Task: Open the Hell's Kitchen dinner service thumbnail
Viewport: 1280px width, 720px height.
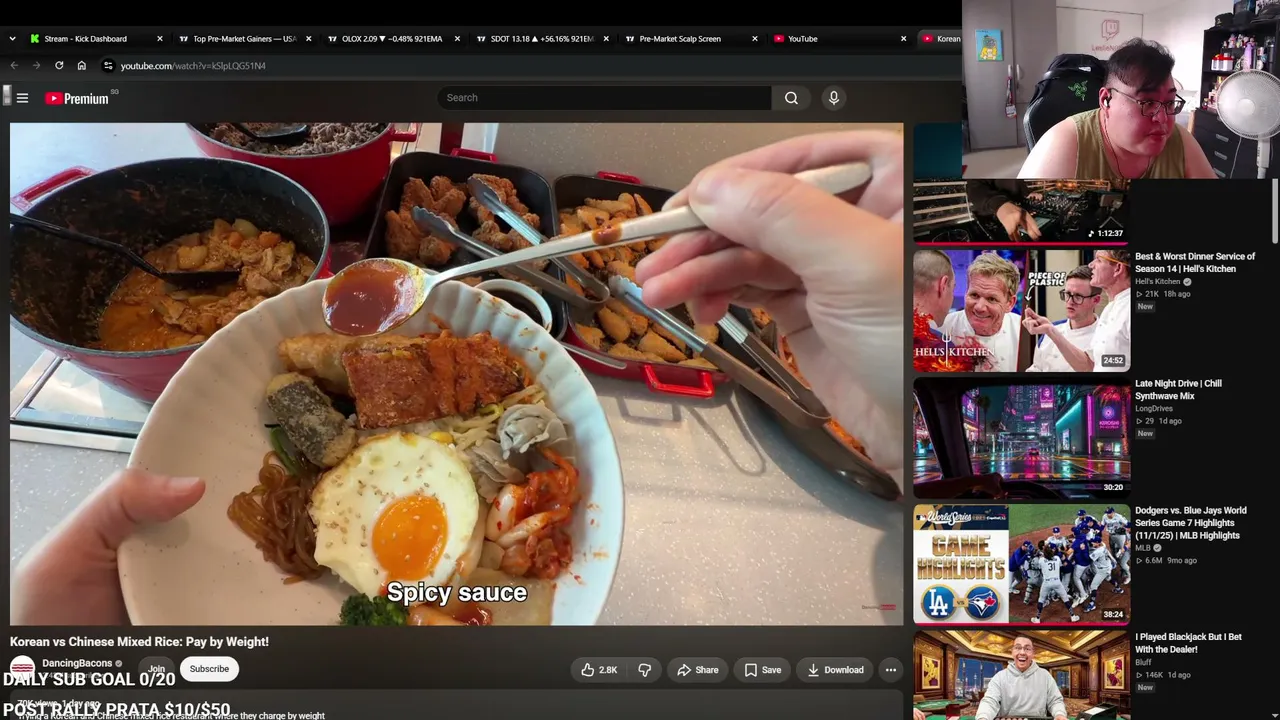Action: [1021, 310]
